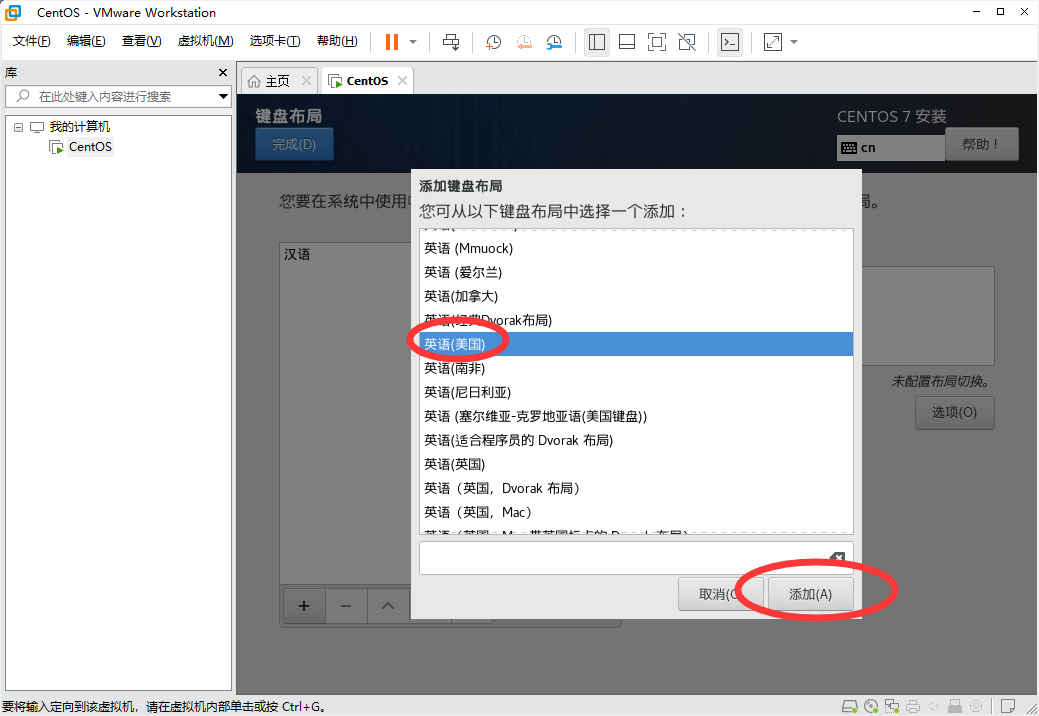Click the 完成(D) button
1039x716 pixels.
[x=294, y=144]
